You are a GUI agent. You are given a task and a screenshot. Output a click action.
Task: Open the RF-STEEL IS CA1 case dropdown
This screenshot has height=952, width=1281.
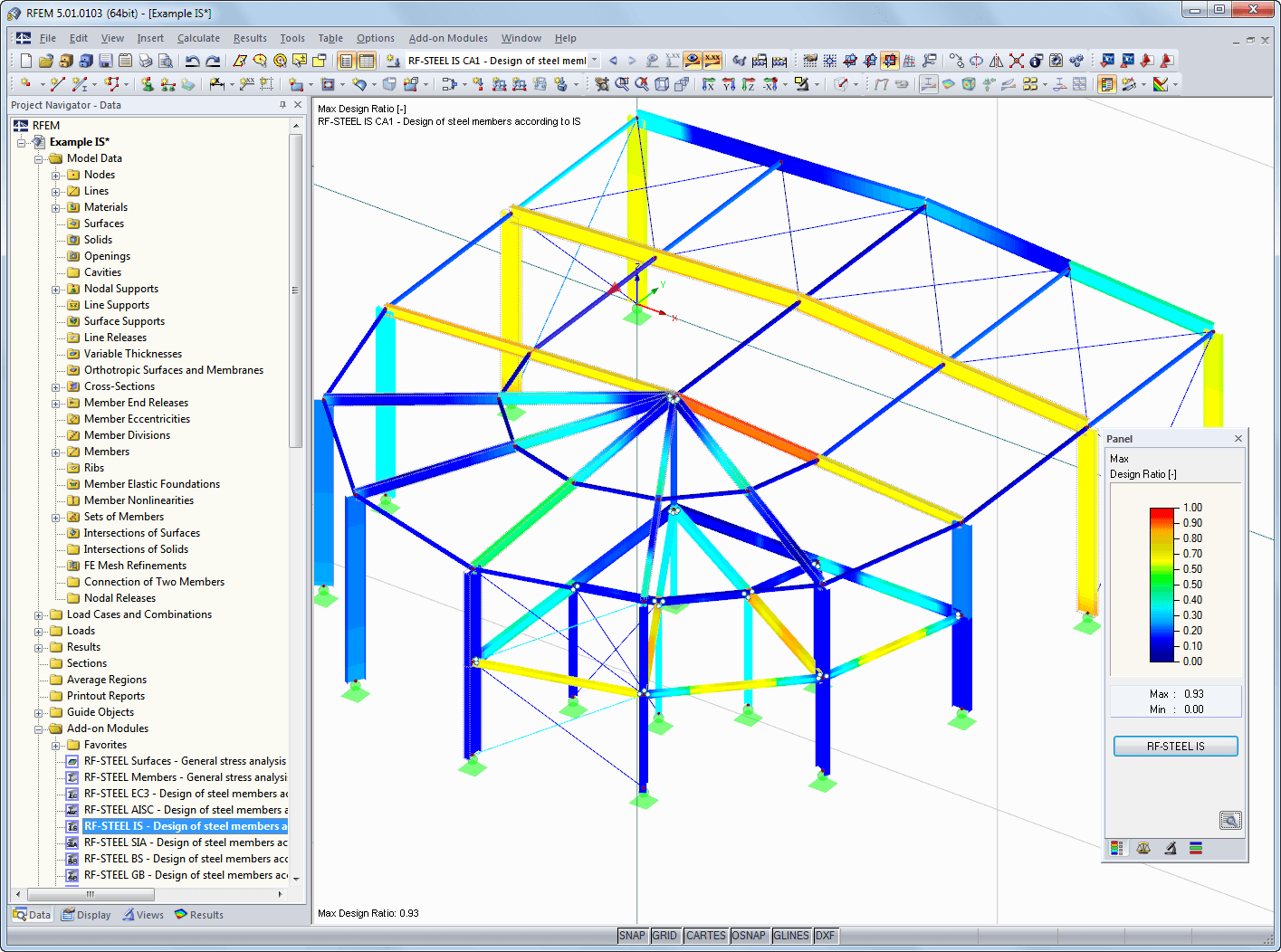595,61
